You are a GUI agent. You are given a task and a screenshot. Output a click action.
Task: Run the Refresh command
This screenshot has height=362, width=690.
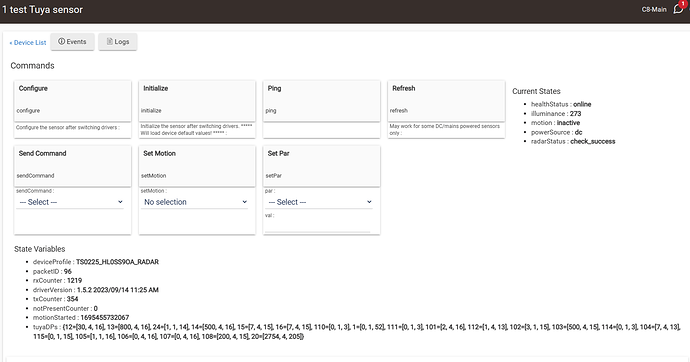pos(446,101)
